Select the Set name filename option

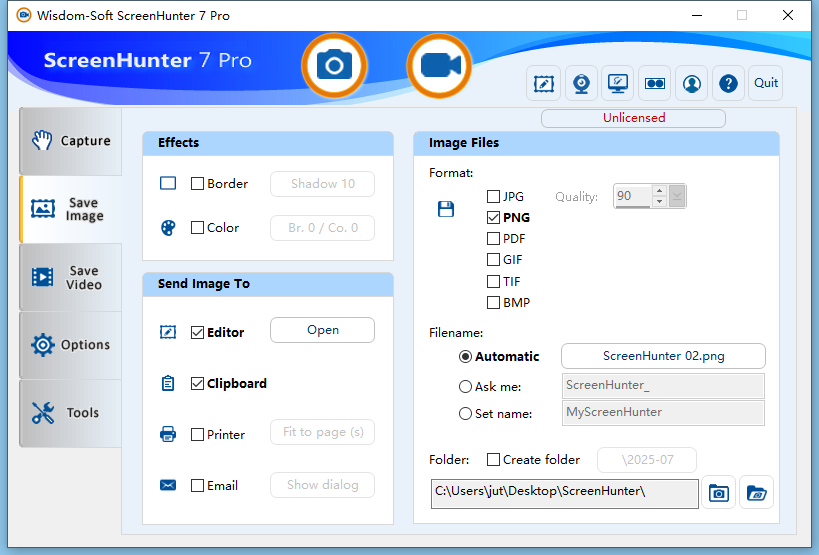point(465,414)
